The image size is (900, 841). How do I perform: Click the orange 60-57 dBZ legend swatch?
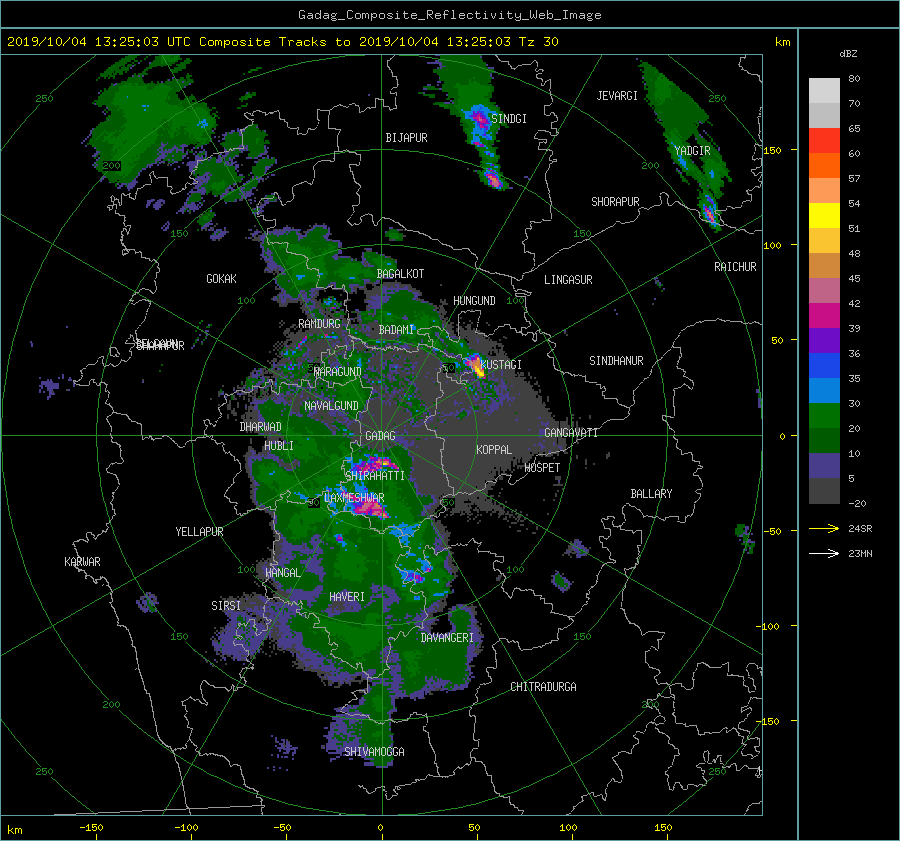coord(824,165)
